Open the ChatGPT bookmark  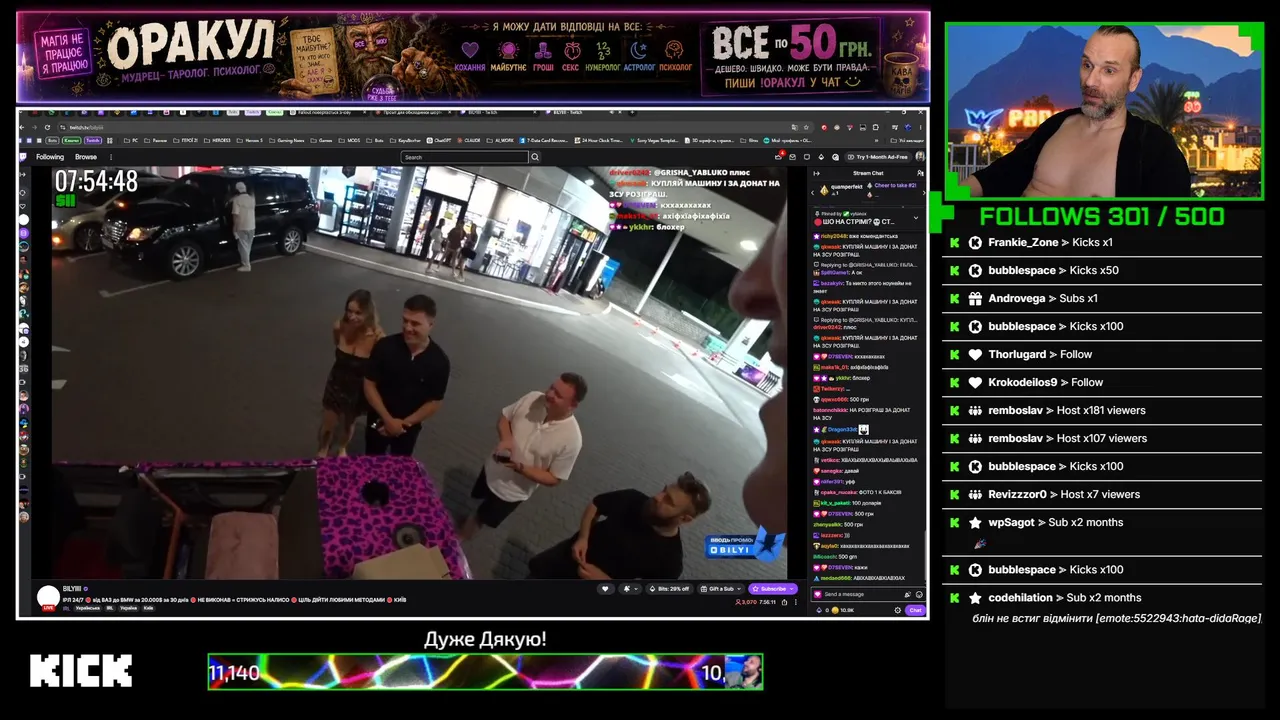point(438,140)
